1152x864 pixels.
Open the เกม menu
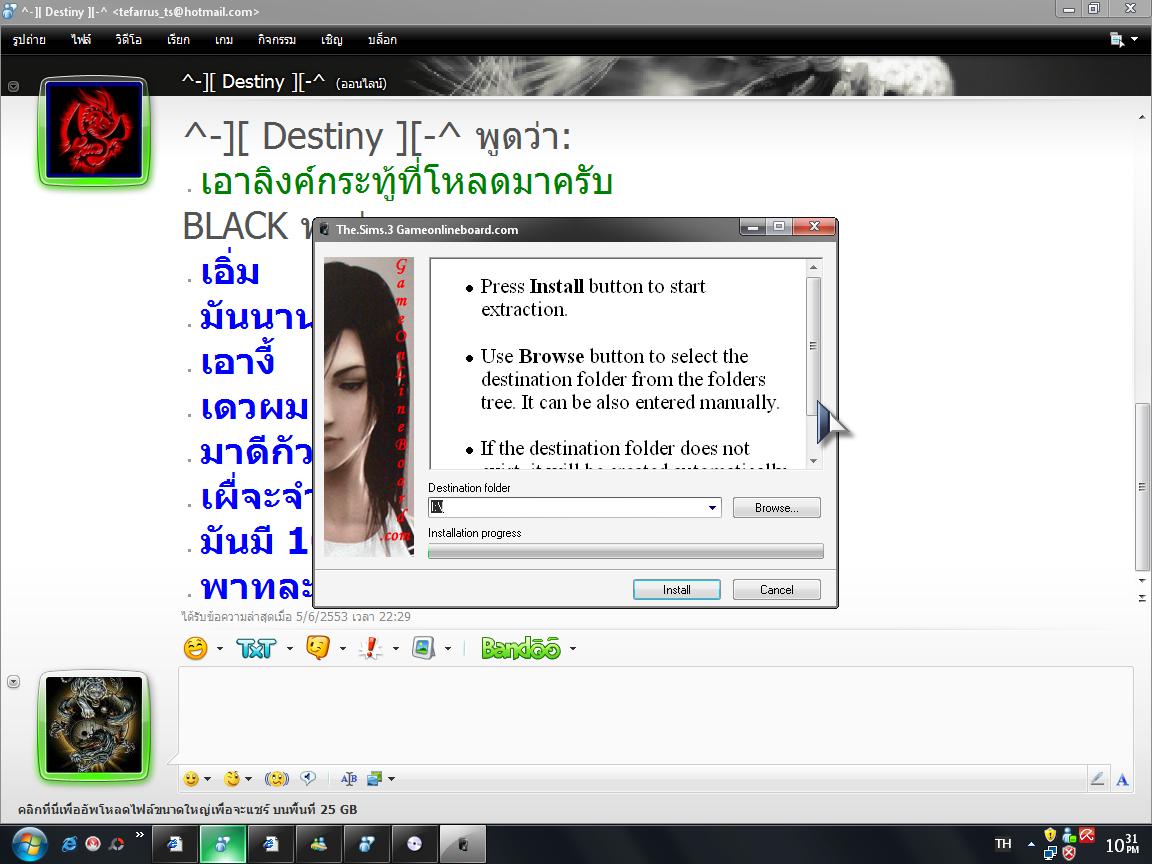(x=224, y=40)
